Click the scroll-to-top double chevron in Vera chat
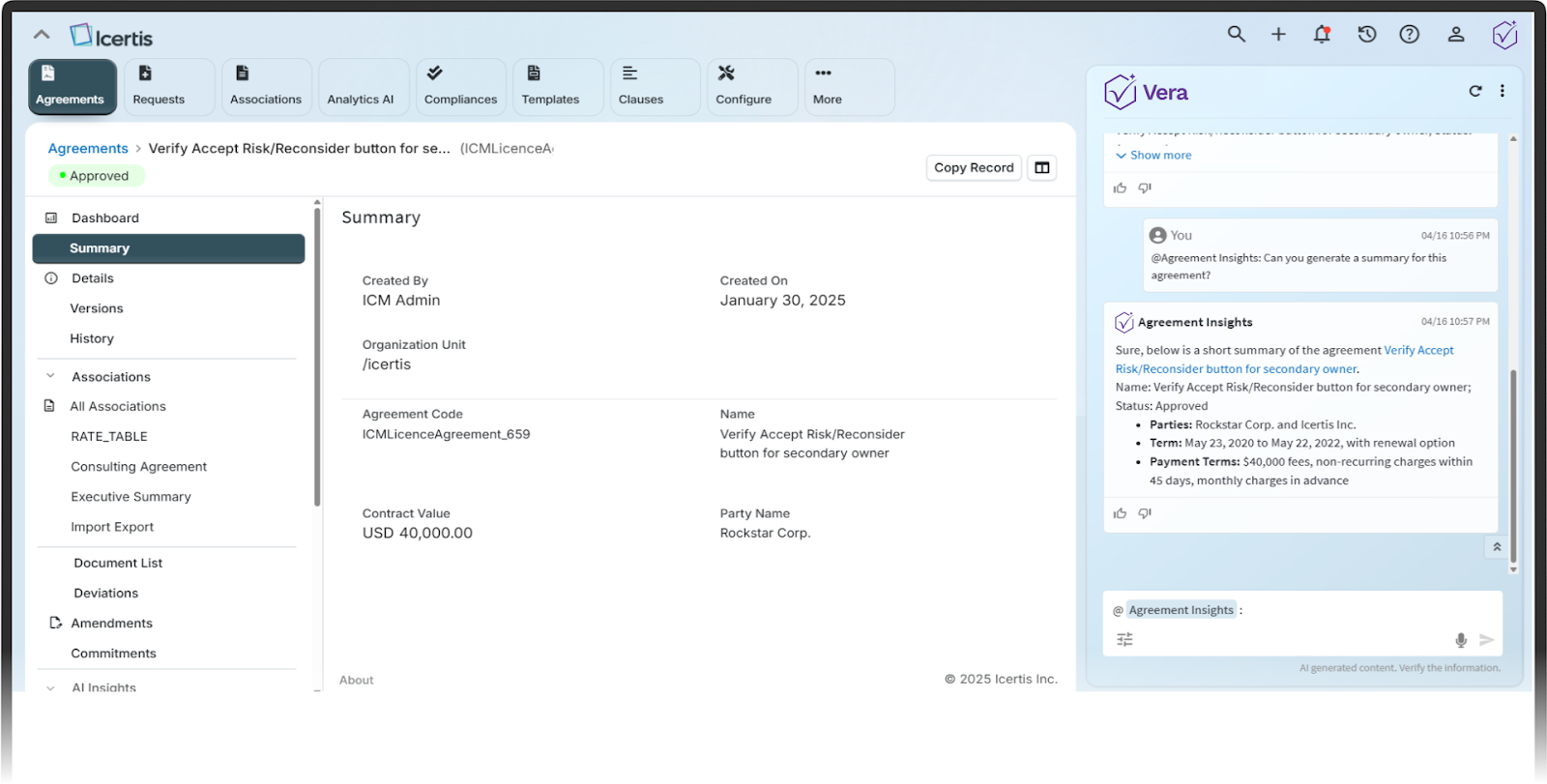The width and height of the screenshot is (1547, 784). coord(1497,547)
